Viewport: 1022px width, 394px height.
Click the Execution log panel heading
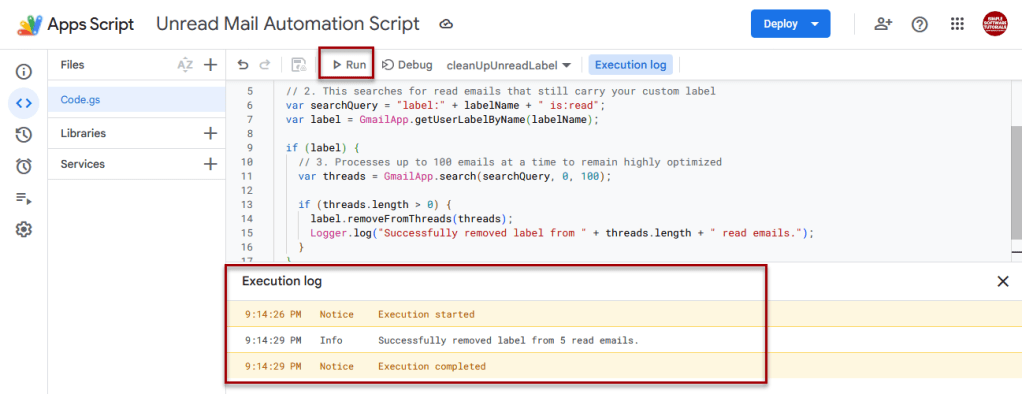tap(282, 281)
